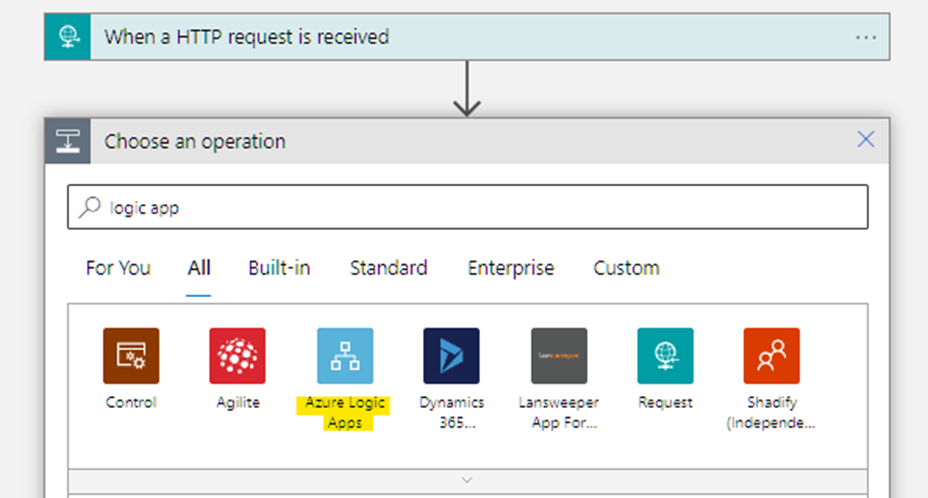The height and width of the screenshot is (498, 928).
Task: Focus the connector search box
Action: click(x=468, y=207)
